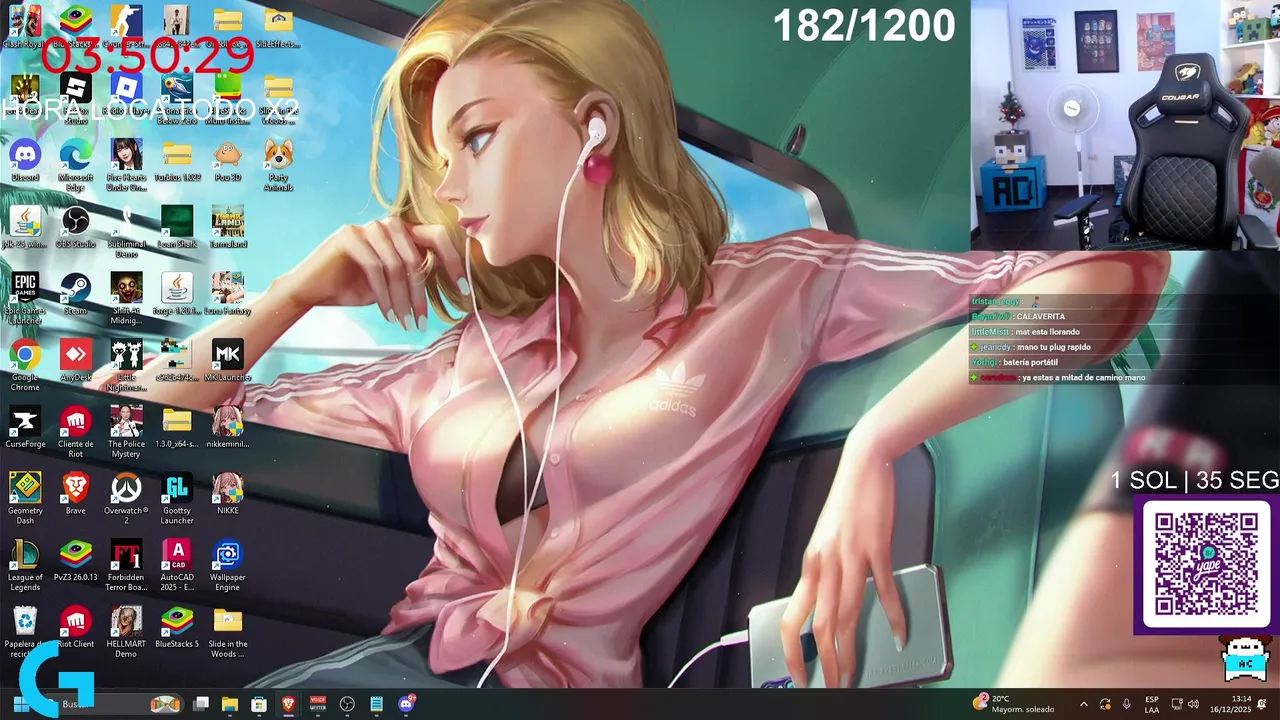1280x720 pixels.
Task: Select the PvZ3 26.0.13 icon
Action: point(76,561)
